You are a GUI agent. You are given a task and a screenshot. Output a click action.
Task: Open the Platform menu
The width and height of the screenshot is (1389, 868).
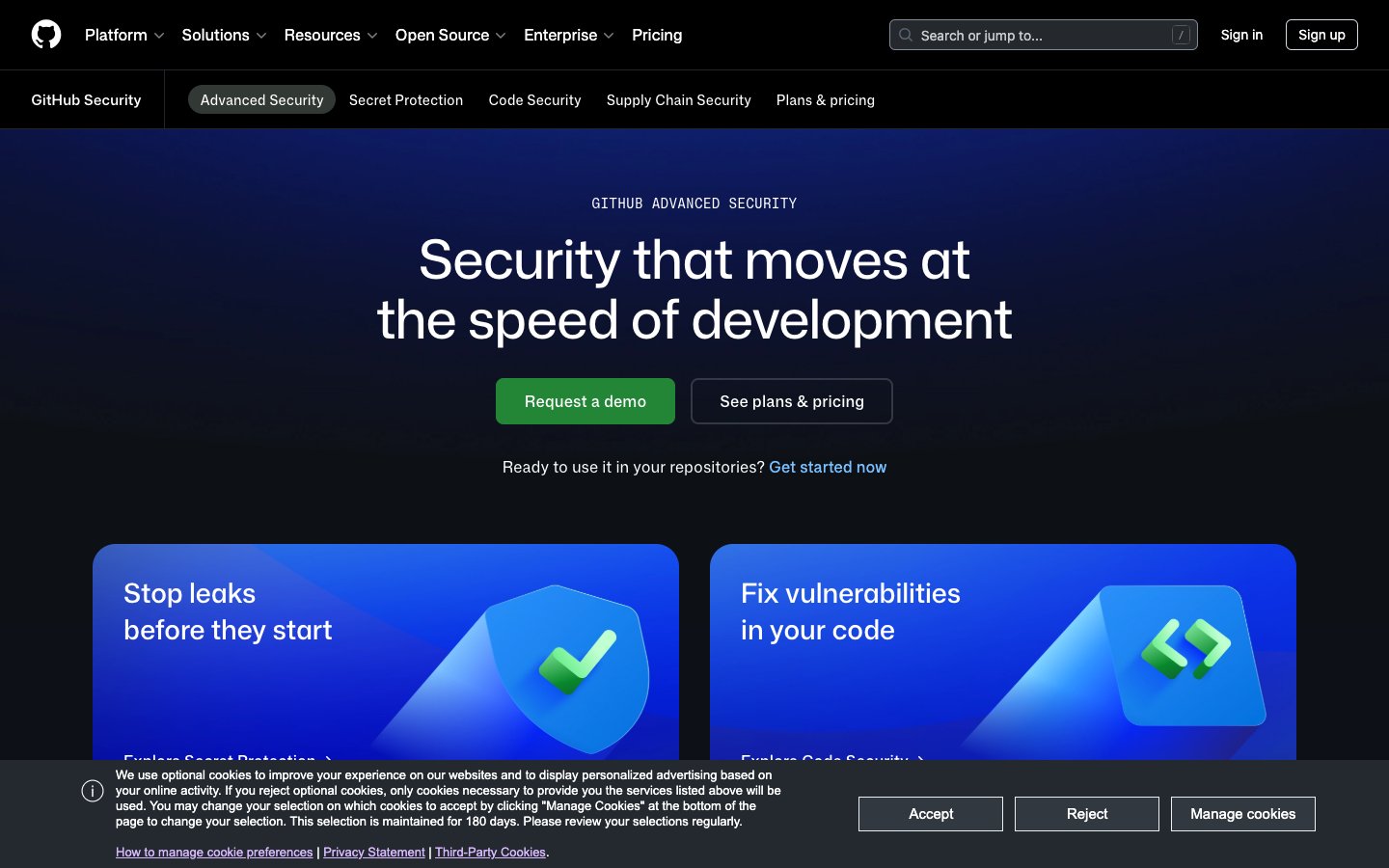[x=116, y=35]
